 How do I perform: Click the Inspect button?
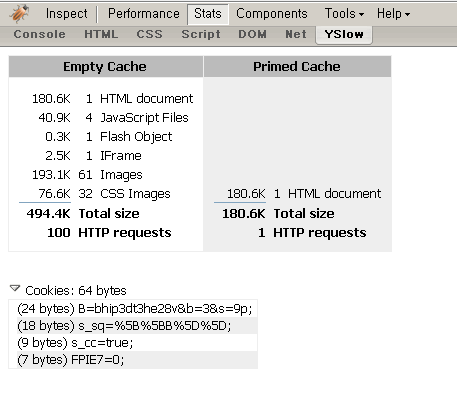(67, 14)
